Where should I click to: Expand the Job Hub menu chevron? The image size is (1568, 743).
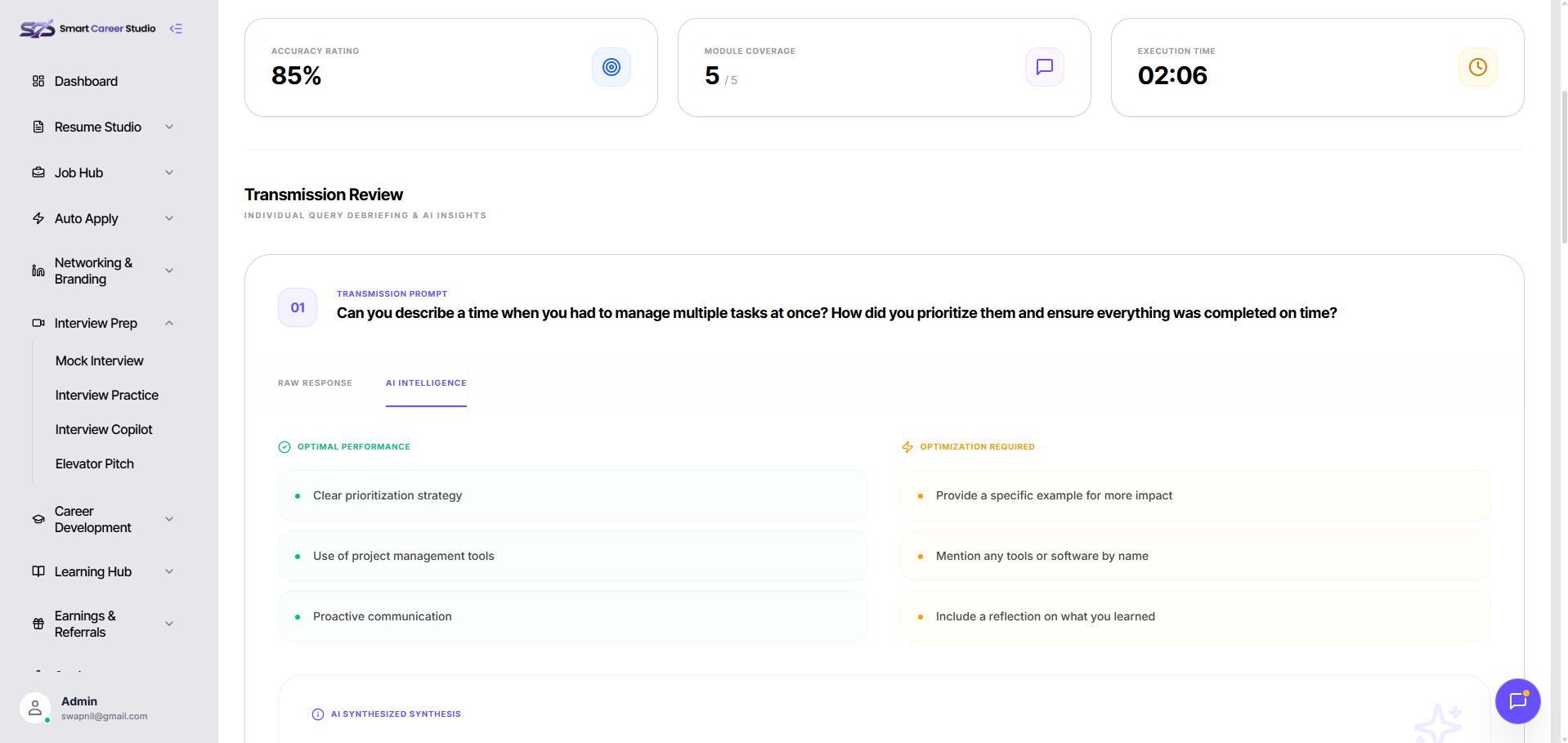[x=169, y=172]
